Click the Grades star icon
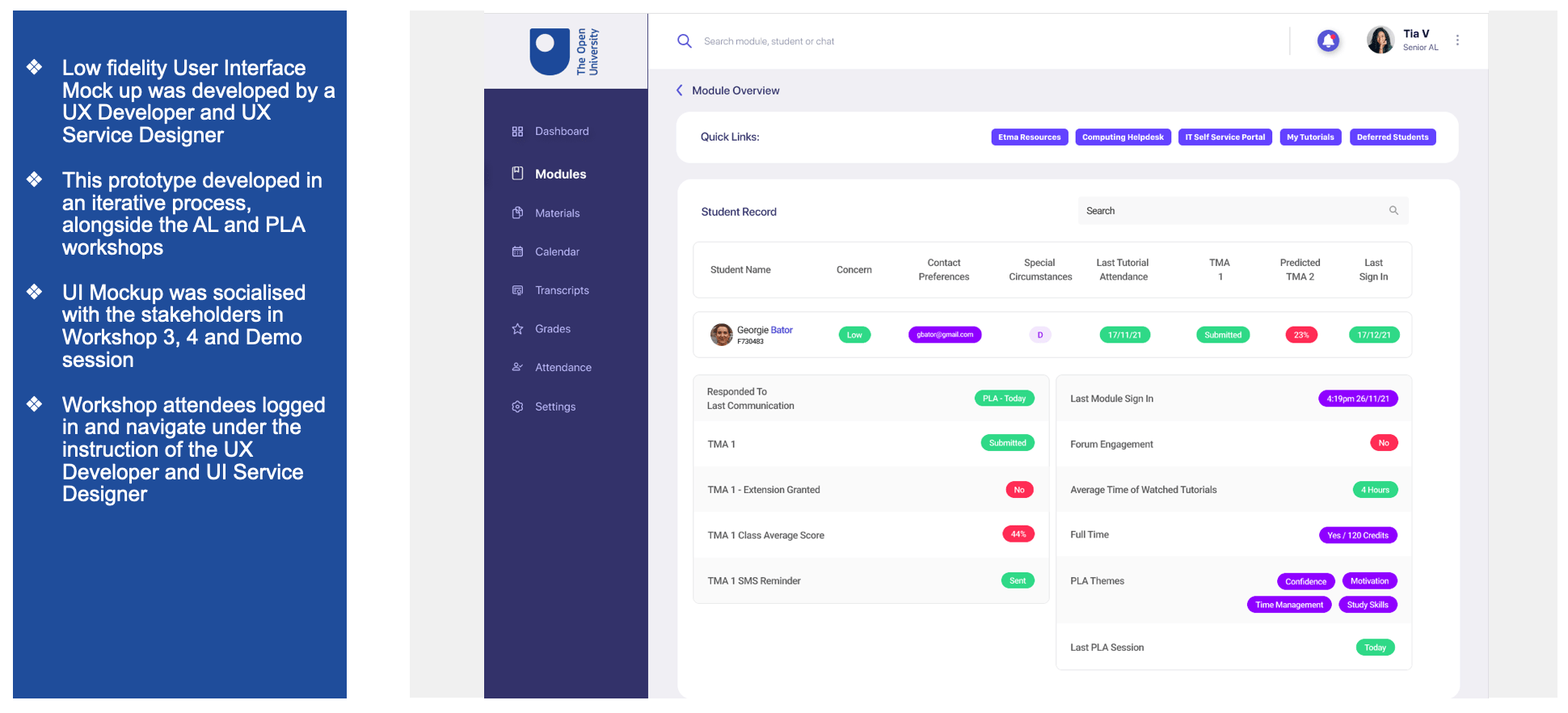This screenshot has height=713, width=1568. point(517,329)
